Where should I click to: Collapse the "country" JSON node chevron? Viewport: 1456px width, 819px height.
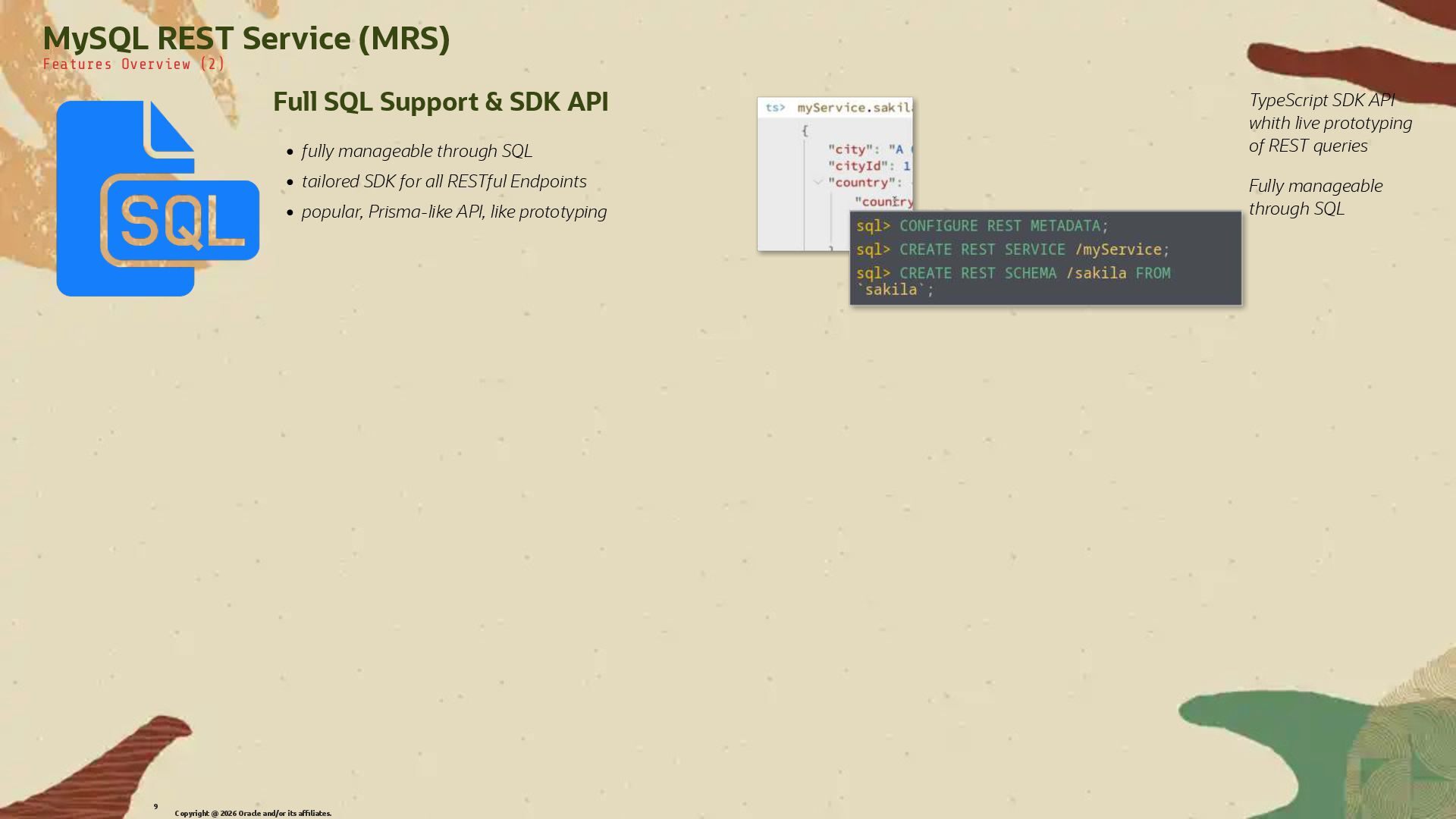click(818, 182)
